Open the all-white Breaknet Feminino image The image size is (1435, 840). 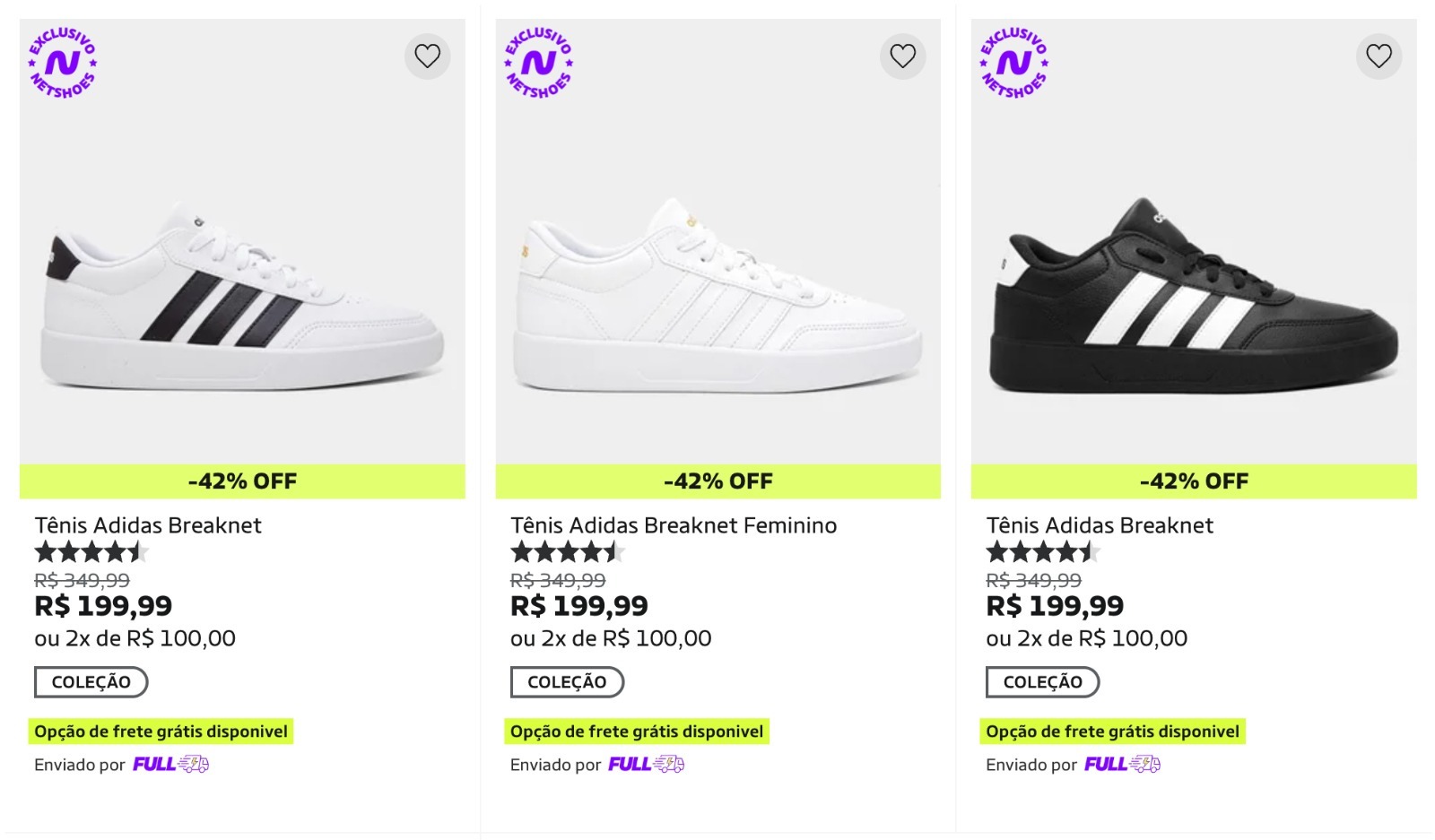(x=717, y=296)
